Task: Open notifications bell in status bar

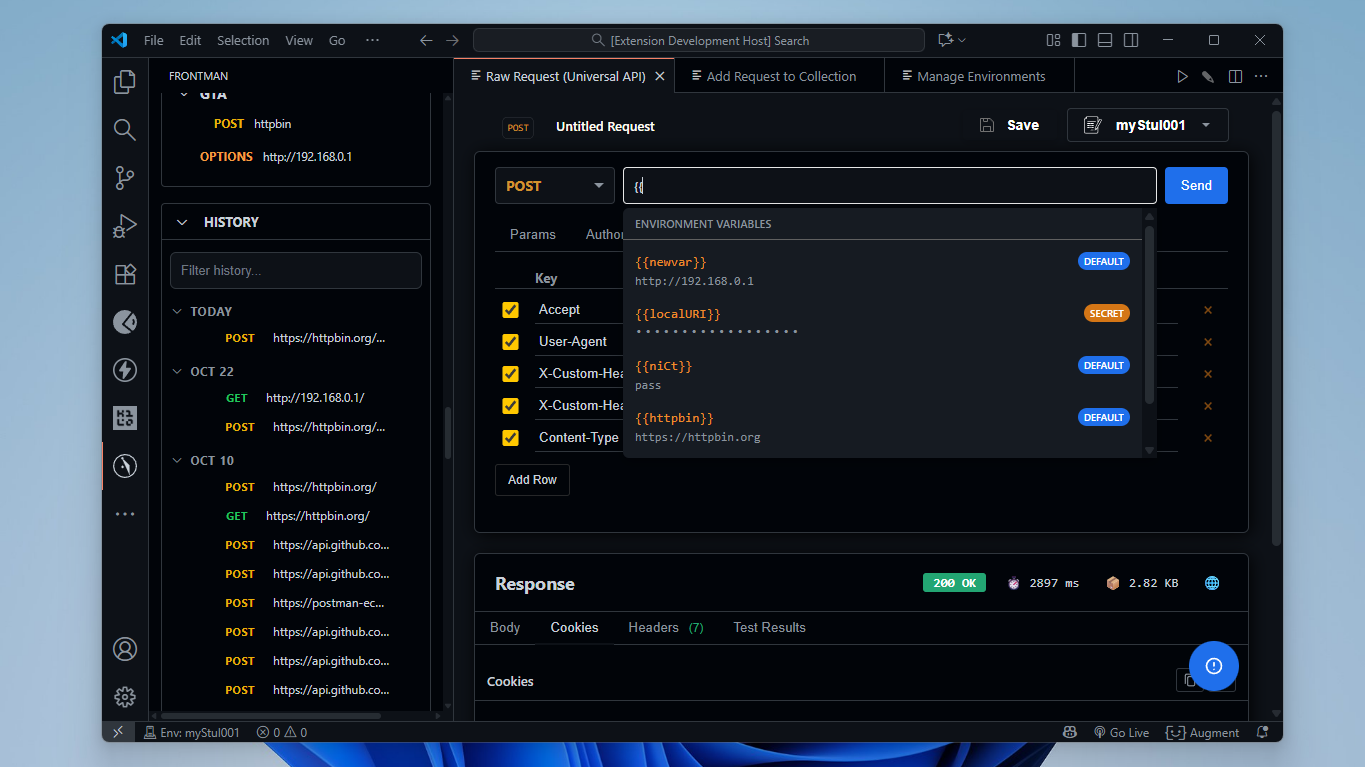Action: coord(1263,733)
